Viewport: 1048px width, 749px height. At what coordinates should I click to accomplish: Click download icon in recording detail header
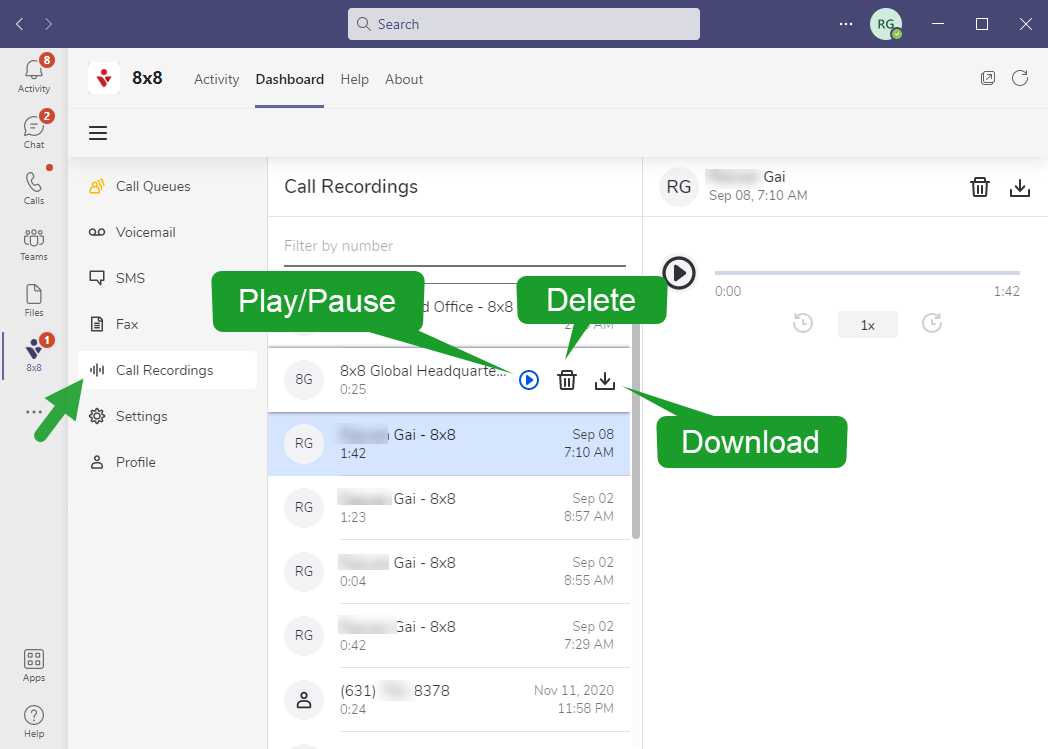click(x=1019, y=187)
